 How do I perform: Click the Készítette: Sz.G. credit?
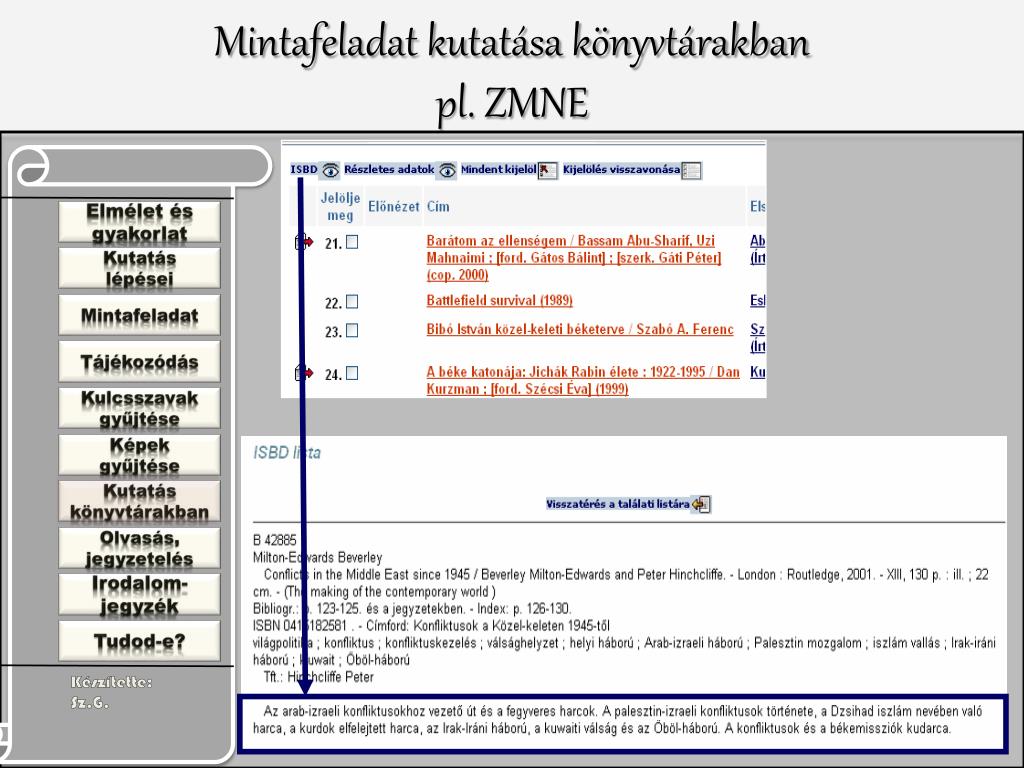pos(110,692)
